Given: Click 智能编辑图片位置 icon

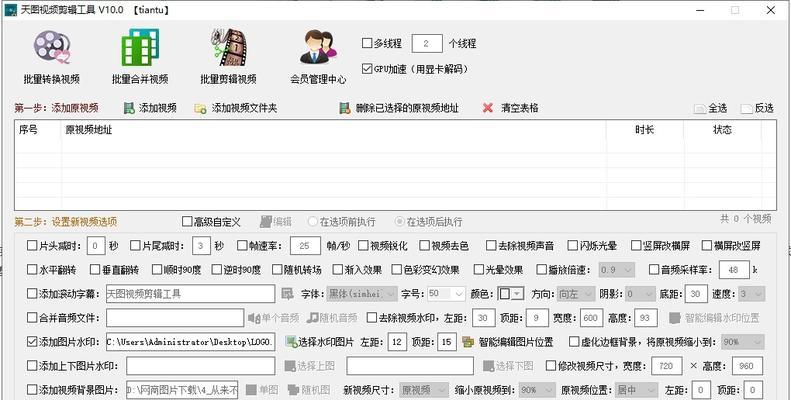Looking at the screenshot, I should [x=468, y=342].
